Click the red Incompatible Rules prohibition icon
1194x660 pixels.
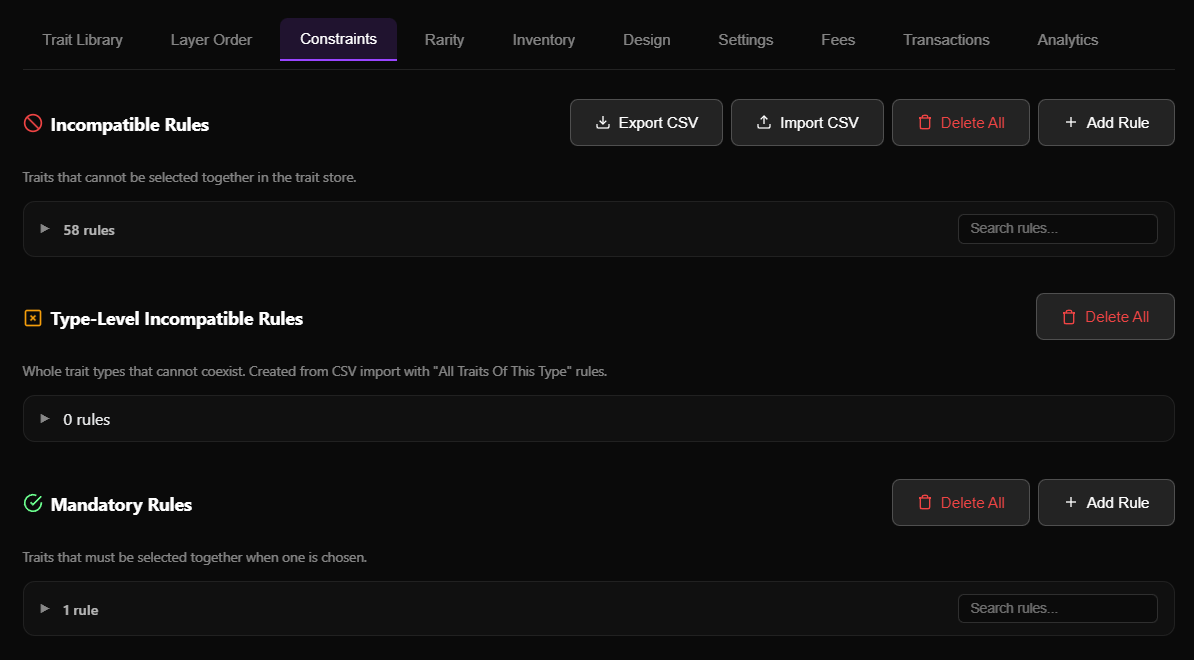coord(33,124)
